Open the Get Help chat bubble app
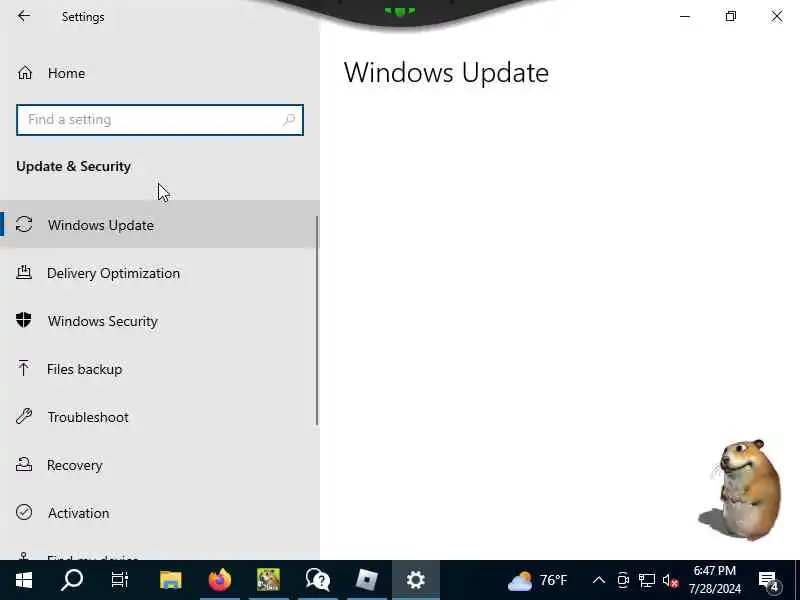 [x=317, y=580]
